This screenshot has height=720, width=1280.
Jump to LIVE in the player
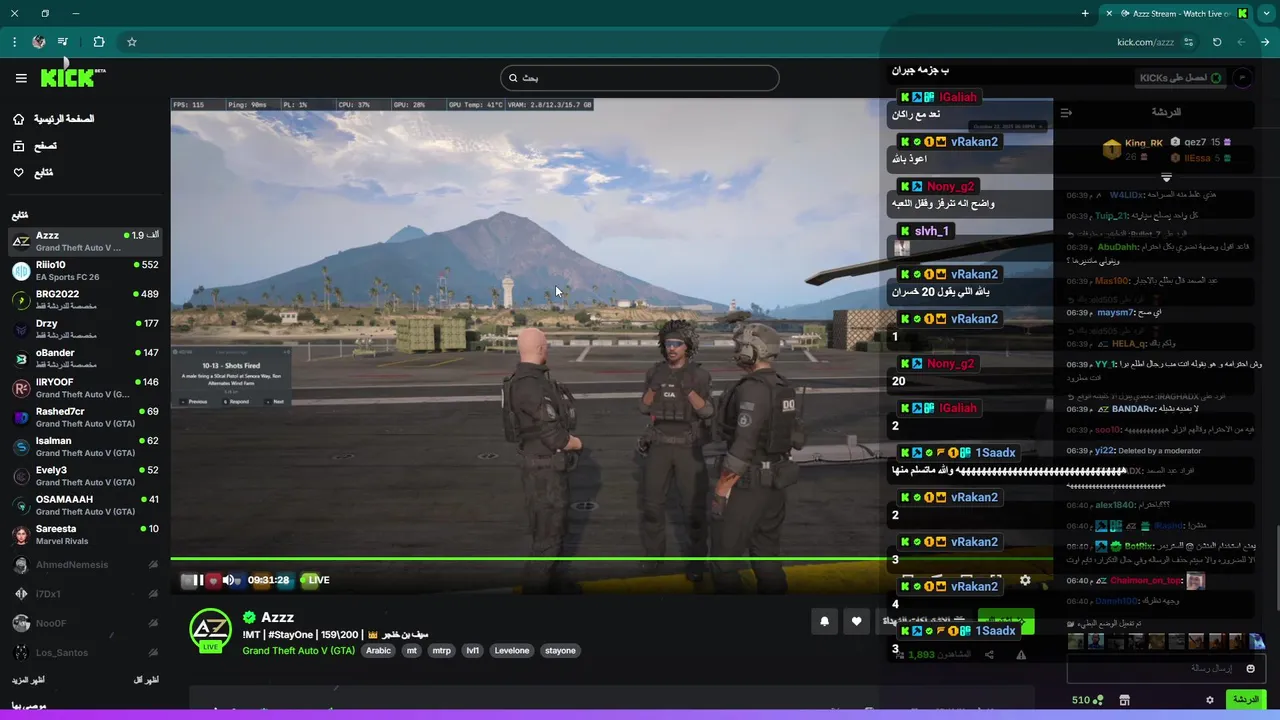coord(315,580)
